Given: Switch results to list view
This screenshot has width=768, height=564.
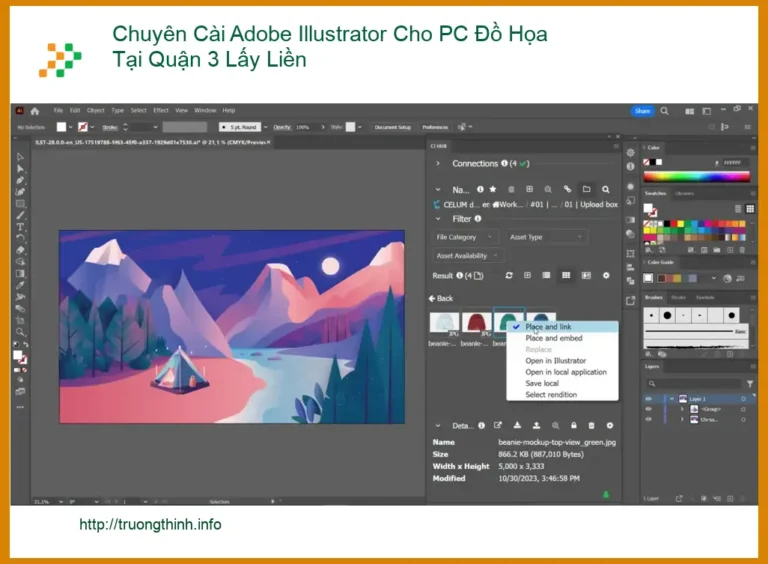Looking at the screenshot, I should [x=546, y=276].
